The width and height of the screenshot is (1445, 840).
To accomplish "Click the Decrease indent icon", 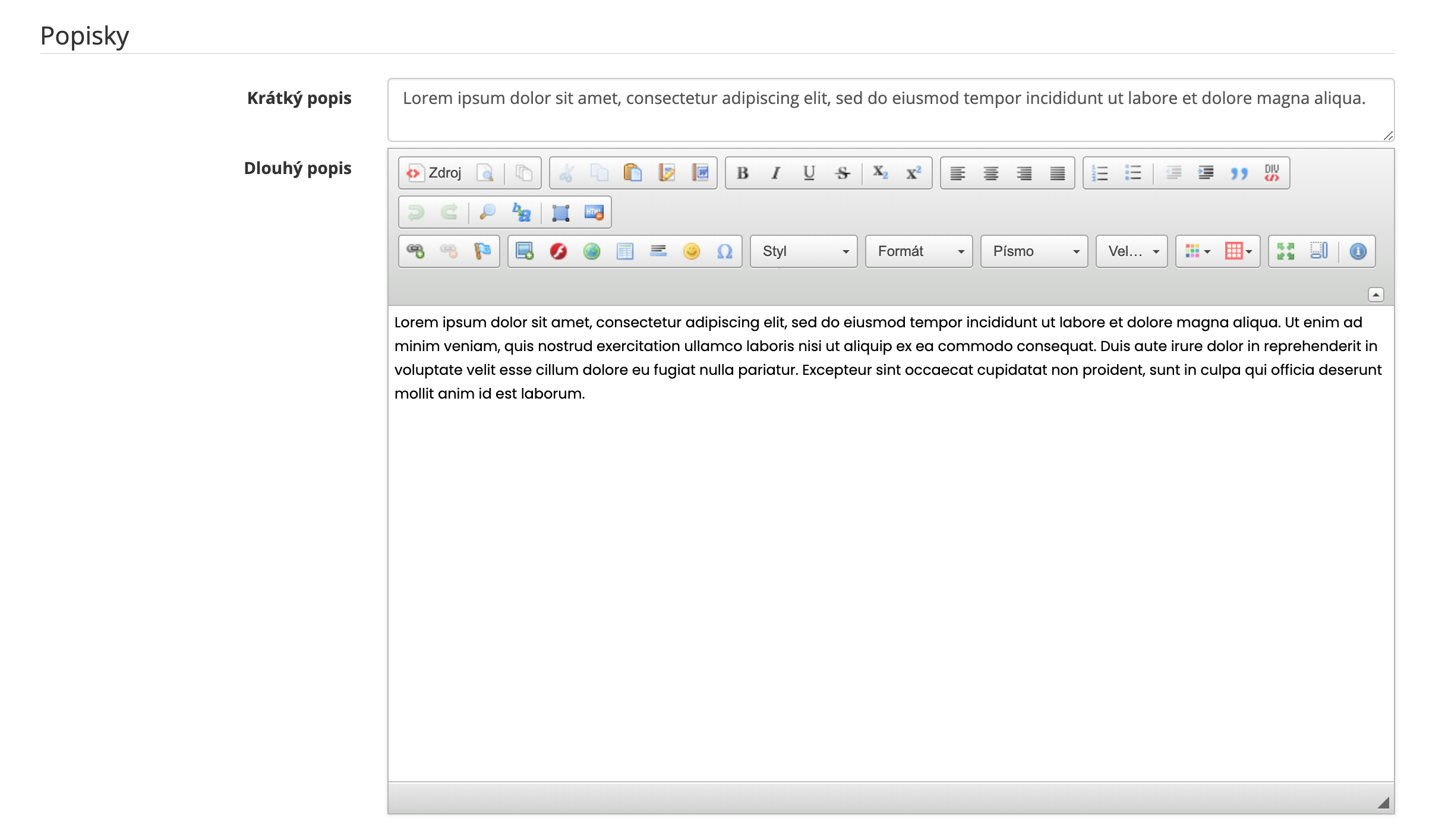I will [x=1173, y=173].
